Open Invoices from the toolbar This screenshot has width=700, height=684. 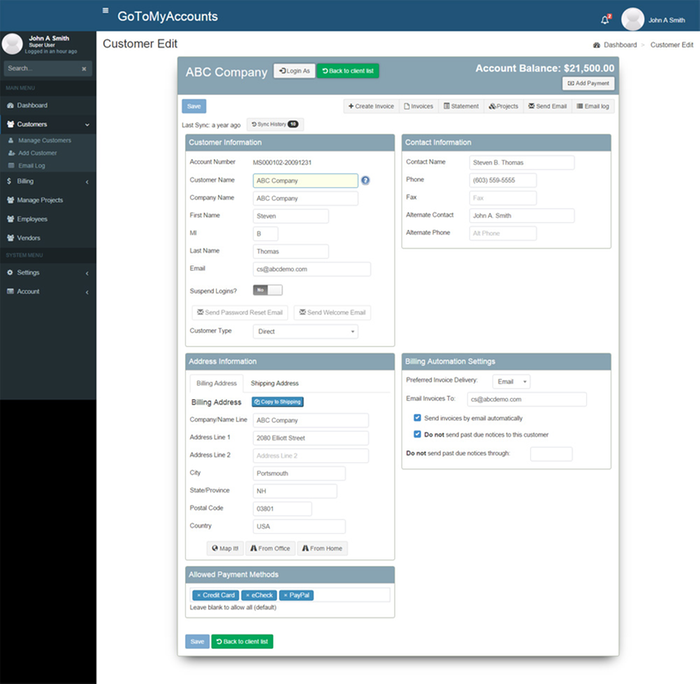pos(418,106)
